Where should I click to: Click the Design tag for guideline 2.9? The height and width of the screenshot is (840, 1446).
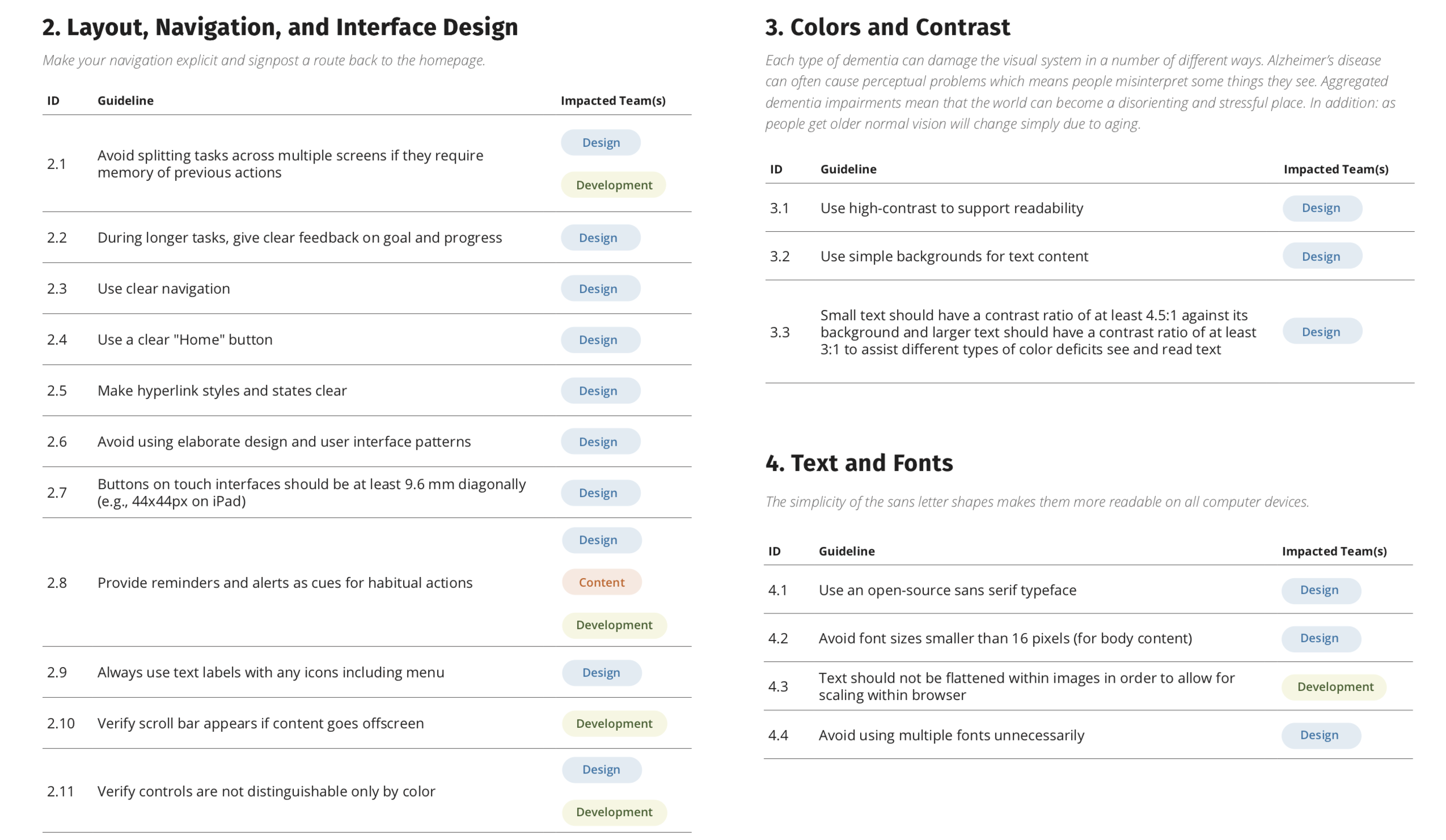(x=602, y=672)
